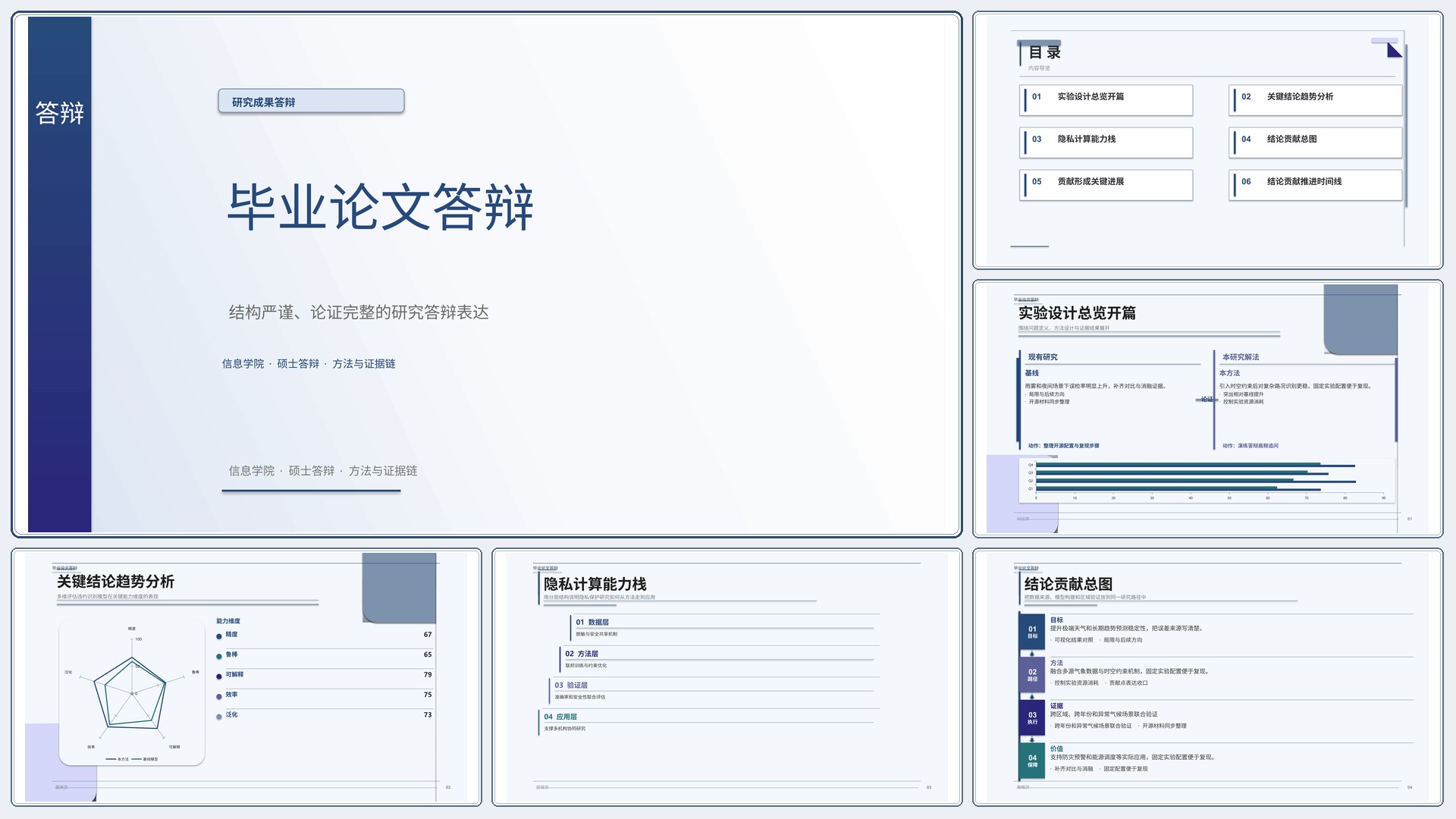Click the 本方法 label under 本研究解法
The image size is (1456, 819).
pos(1230,373)
